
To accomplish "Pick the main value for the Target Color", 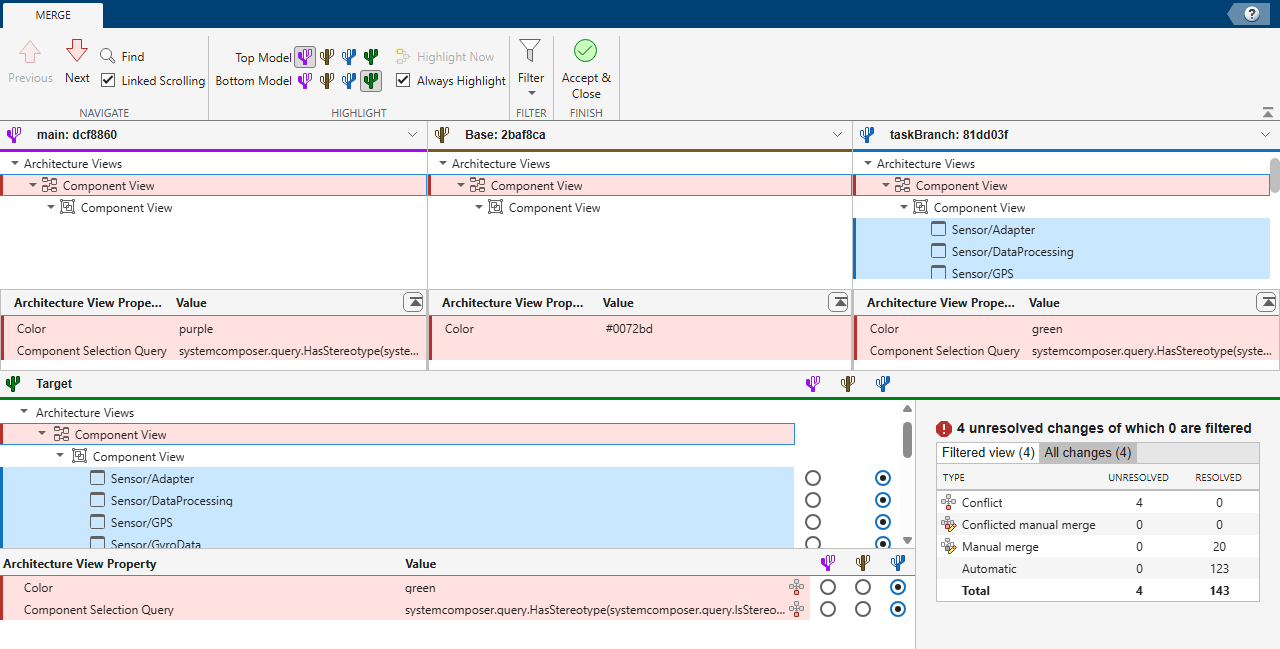I will [828, 587].
